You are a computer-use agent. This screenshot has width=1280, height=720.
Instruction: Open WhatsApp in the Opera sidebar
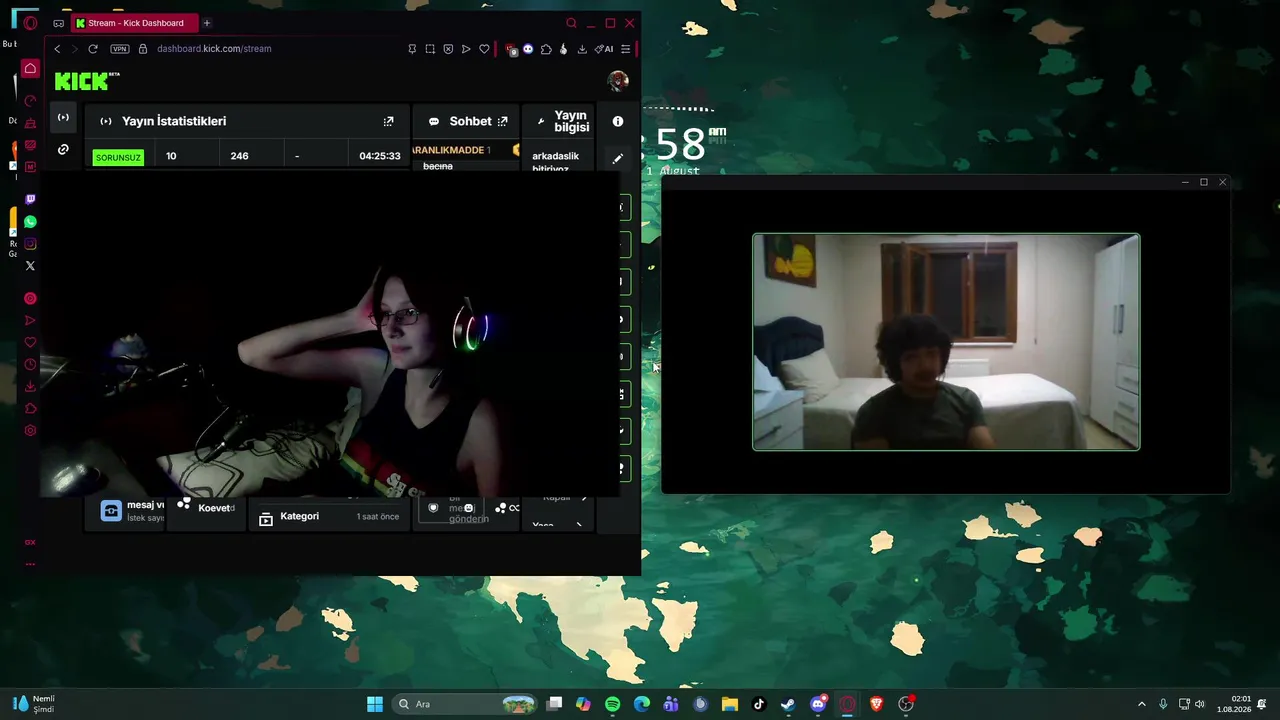click(30, 222)
